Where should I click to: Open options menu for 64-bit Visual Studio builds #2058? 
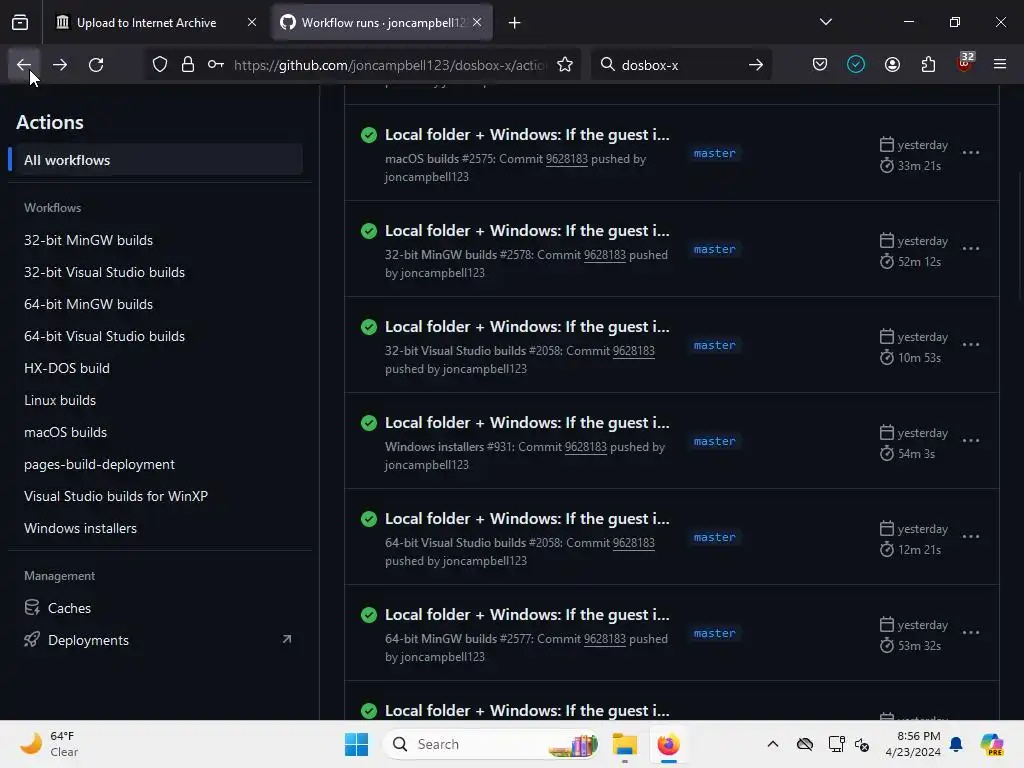(970, 537)
